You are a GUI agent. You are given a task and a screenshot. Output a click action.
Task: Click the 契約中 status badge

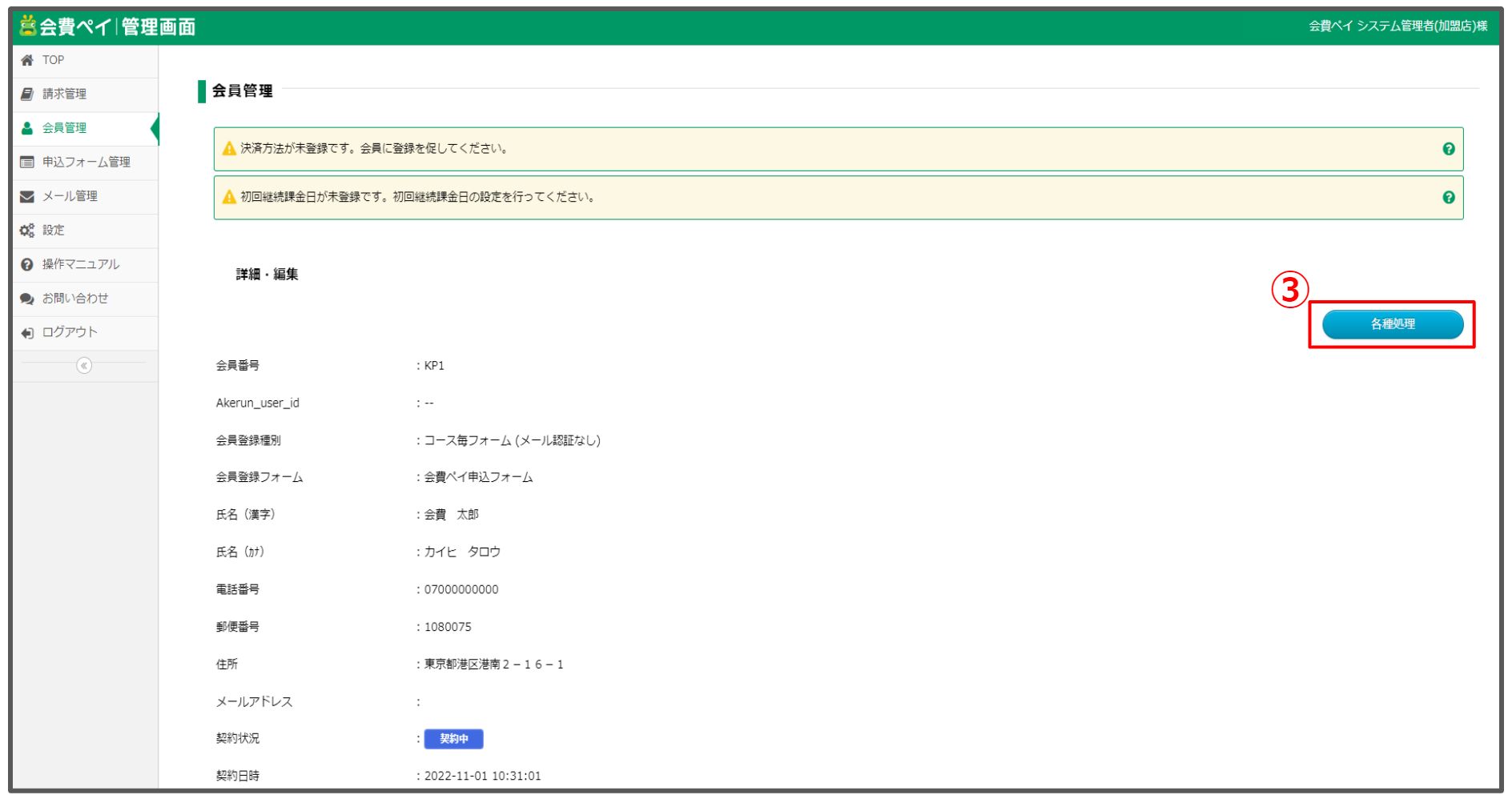[453, 739]
